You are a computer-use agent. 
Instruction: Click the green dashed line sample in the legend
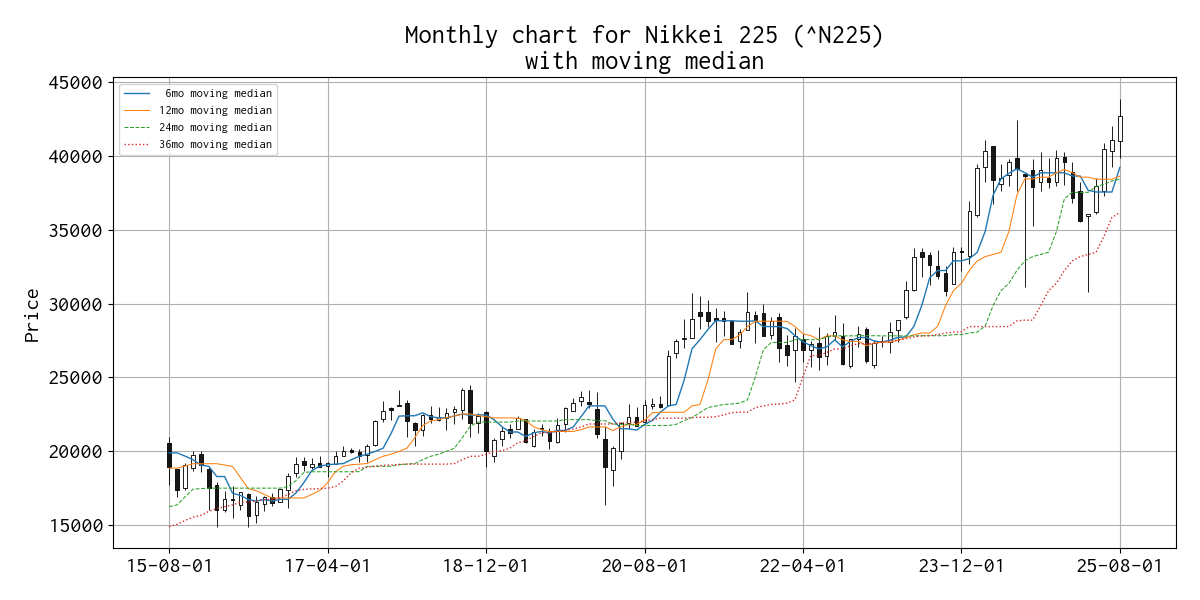[137, 127]
